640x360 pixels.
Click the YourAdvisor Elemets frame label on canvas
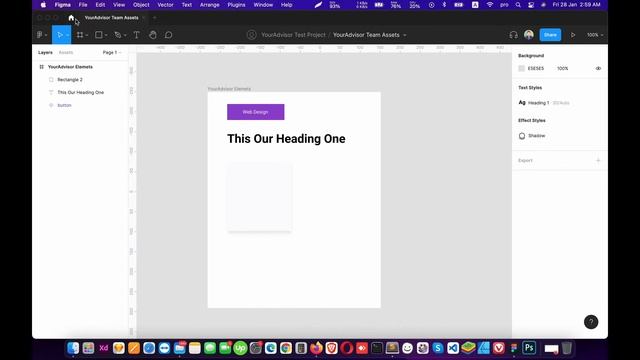[229, 89]
